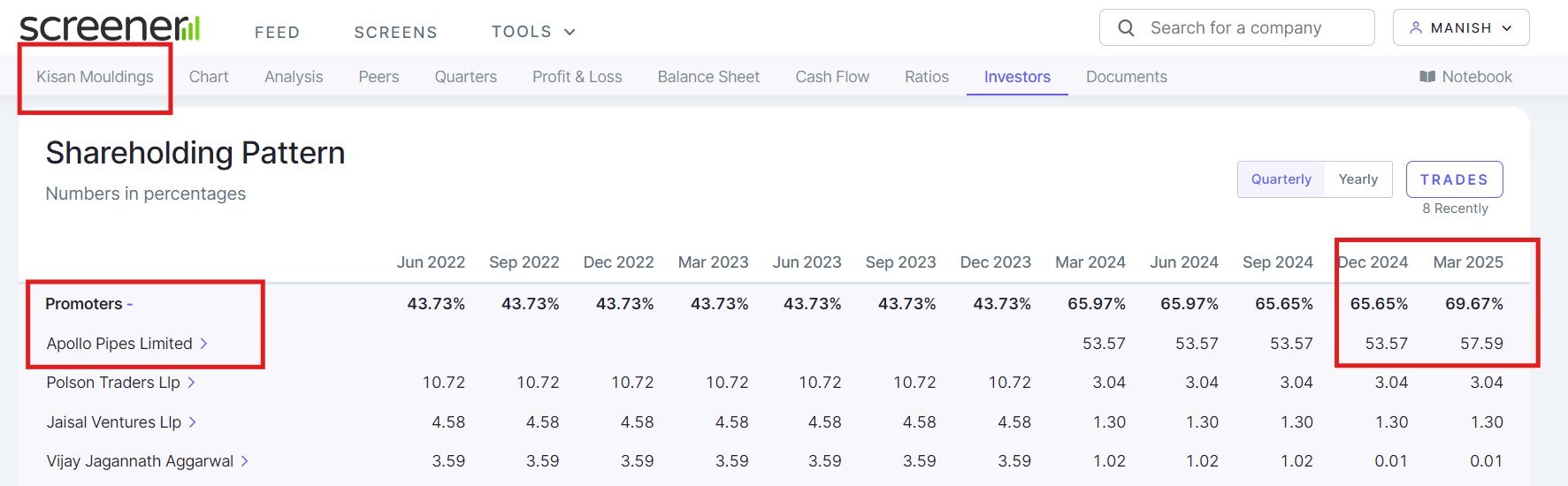Click Apollo Pipes 57.59 value
The image size is (1568, 486).
click(1481, 344)
